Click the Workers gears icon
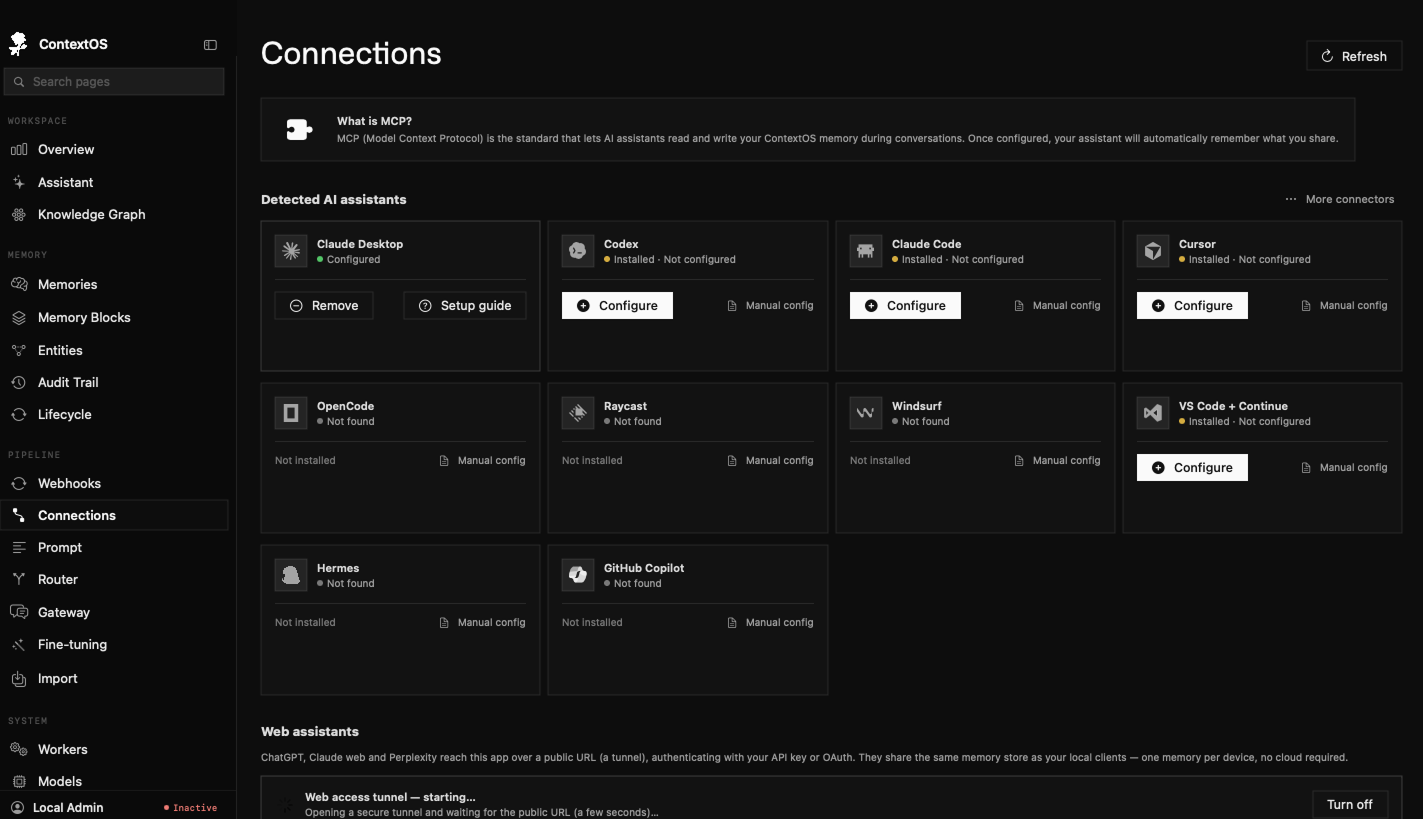The width and height of the screenshot is (1423, 819). pyautogui.click(x=19, y=749)
